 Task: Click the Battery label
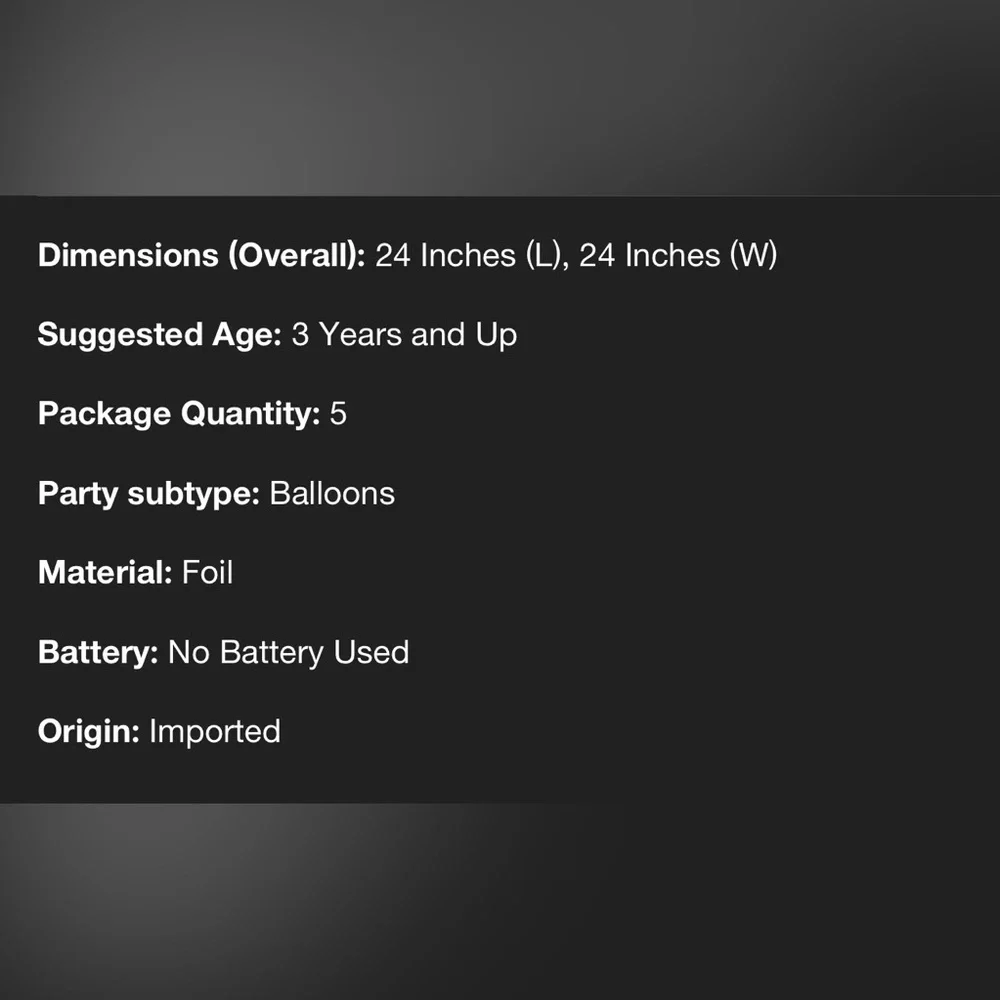pos(98,652)
